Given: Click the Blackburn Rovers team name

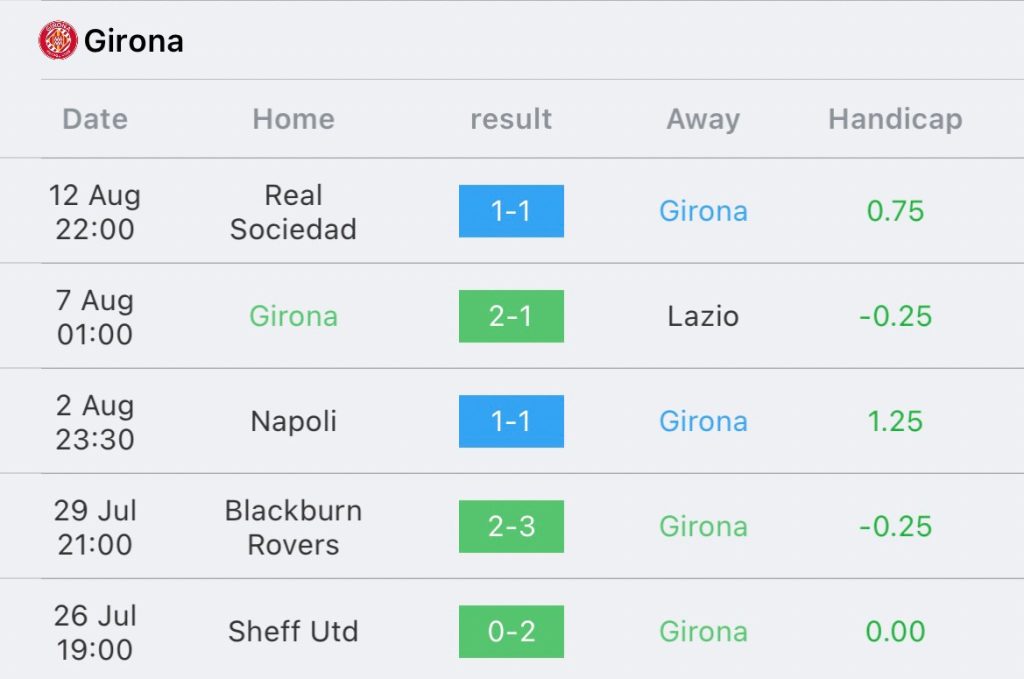Looking at the screenshot, I should click(x=293, y=528).
